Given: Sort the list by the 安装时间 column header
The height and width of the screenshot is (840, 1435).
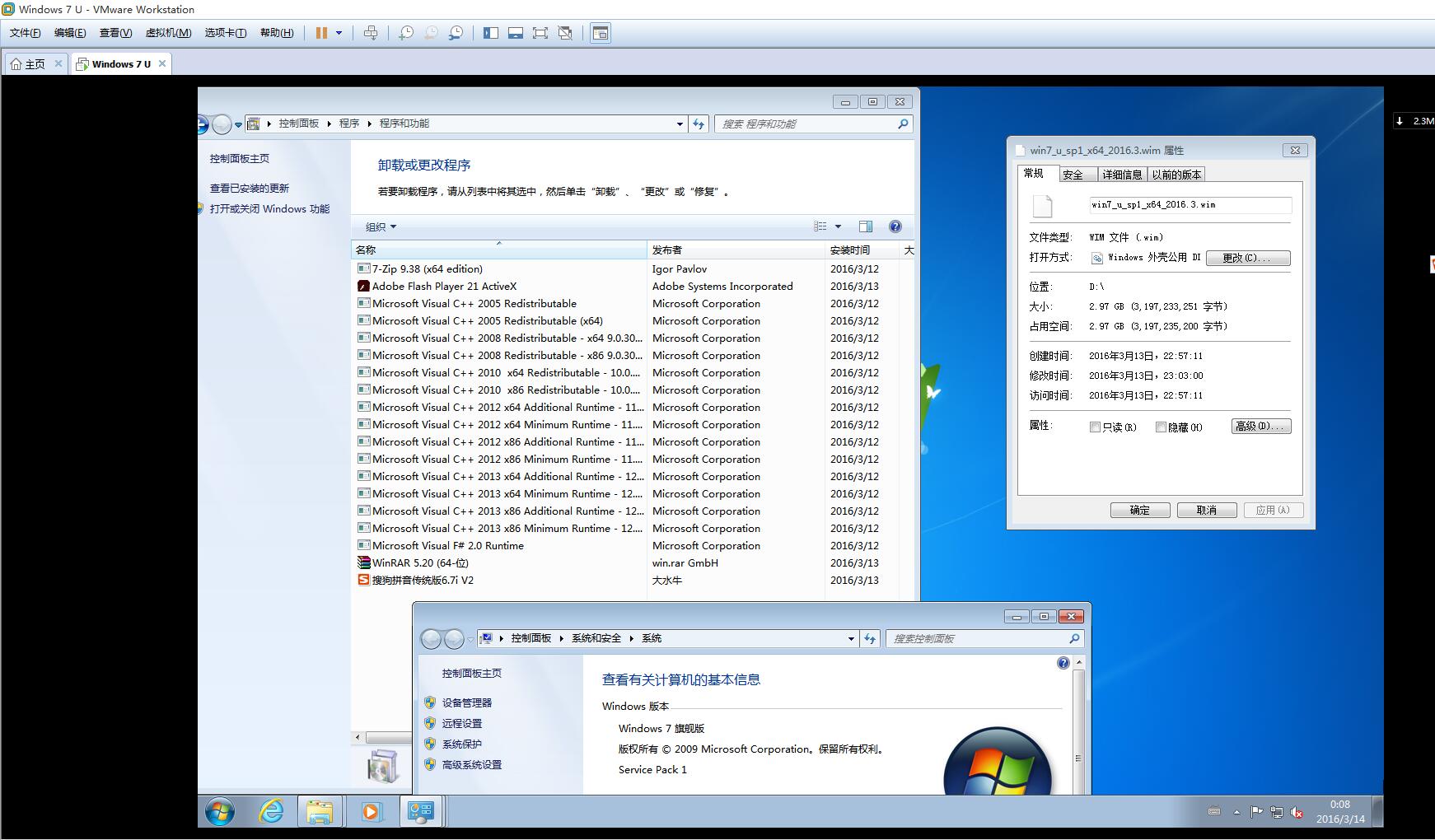Looking at the screenshot, I should [862, 250].
